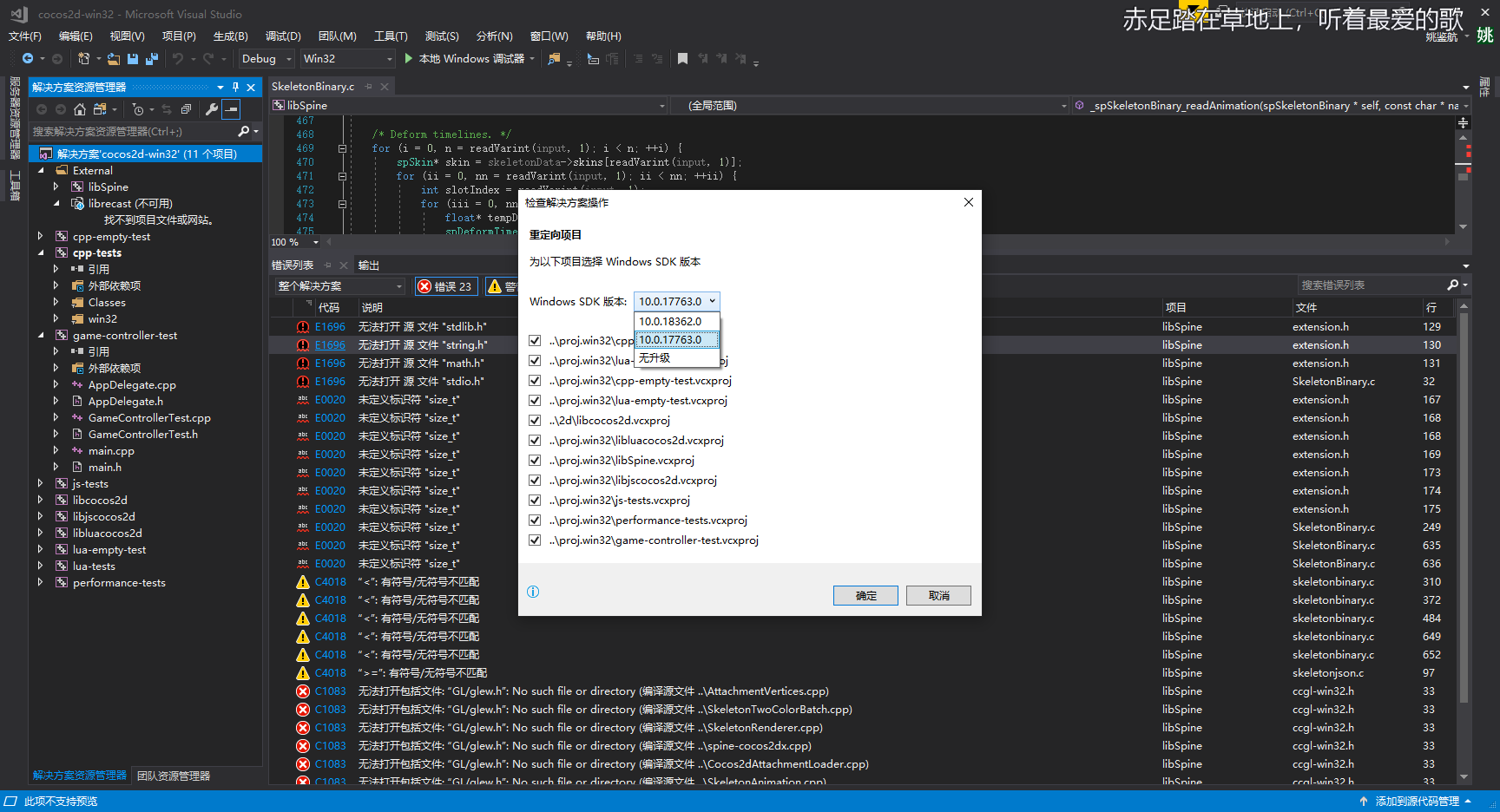1500x812 pixels.
Task: Uncheck the libcocos2d.vcxproj checkbox
Action: coord(535,421)
